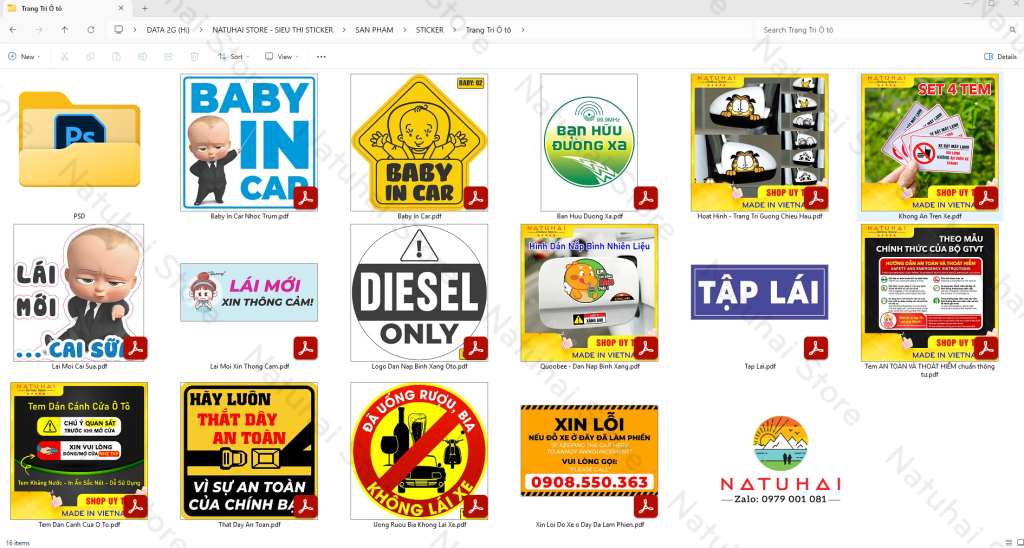Open the New item dropdown

click(x=24, y=57)
